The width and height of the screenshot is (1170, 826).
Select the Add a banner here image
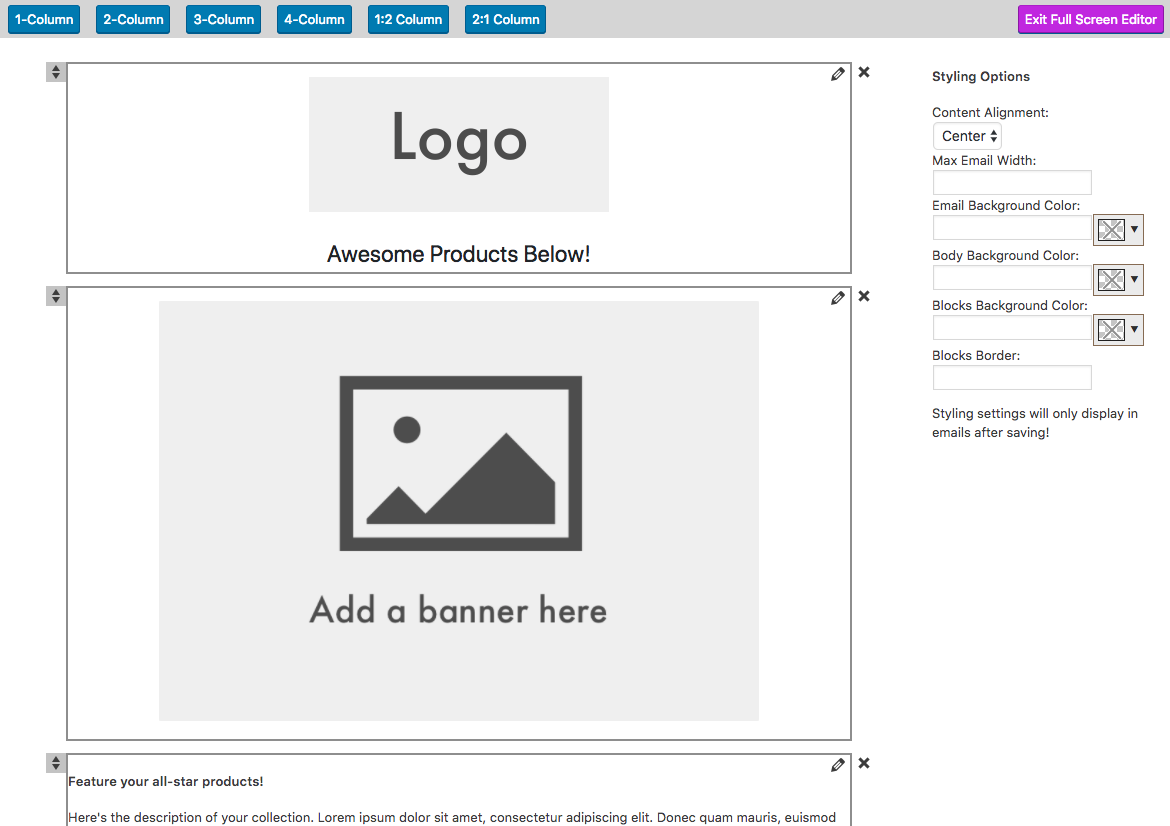point(459,511)
